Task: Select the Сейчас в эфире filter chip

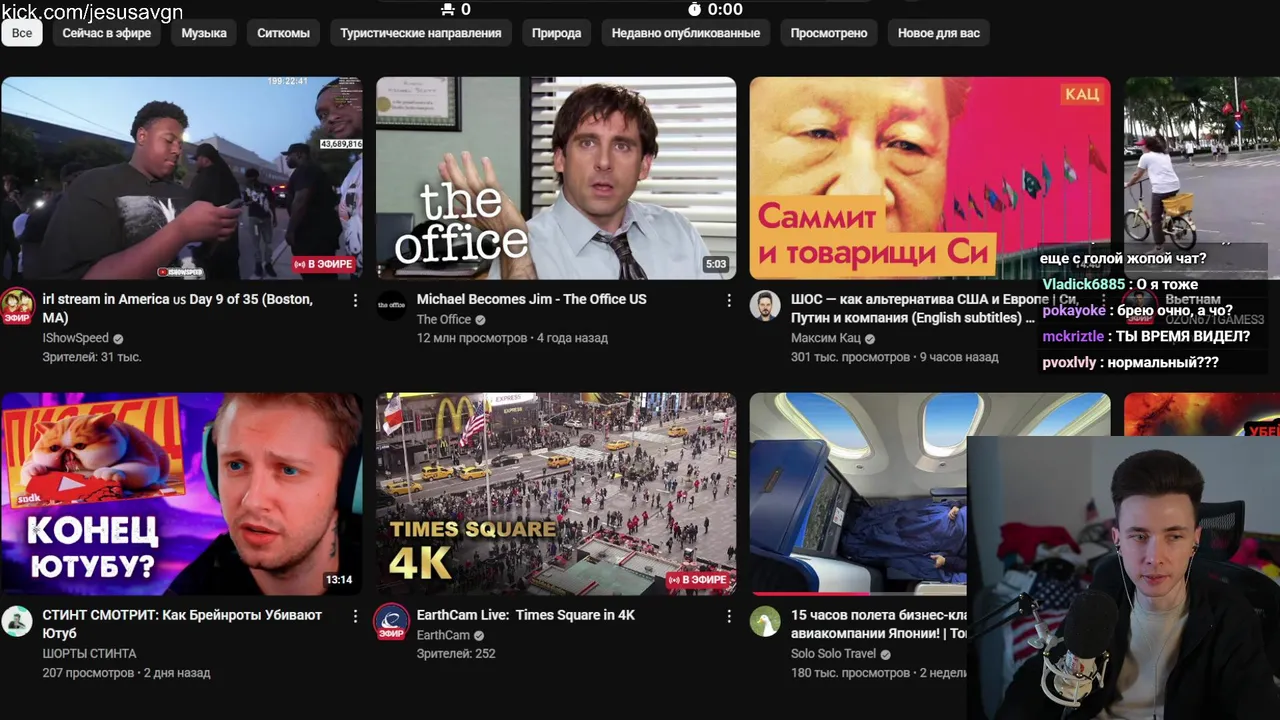Action: tap(107, 33)
